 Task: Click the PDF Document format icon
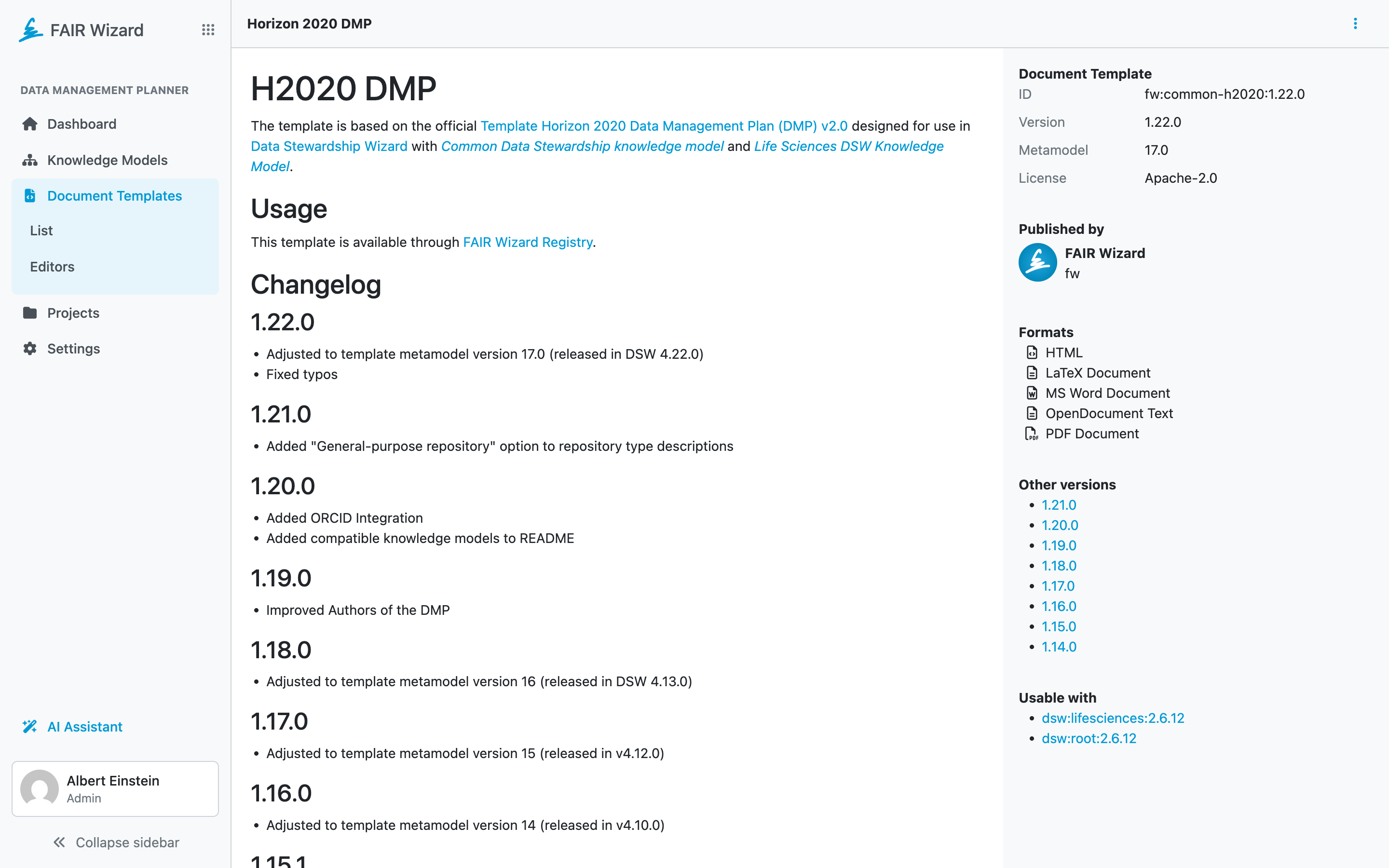pos(1032,434)
